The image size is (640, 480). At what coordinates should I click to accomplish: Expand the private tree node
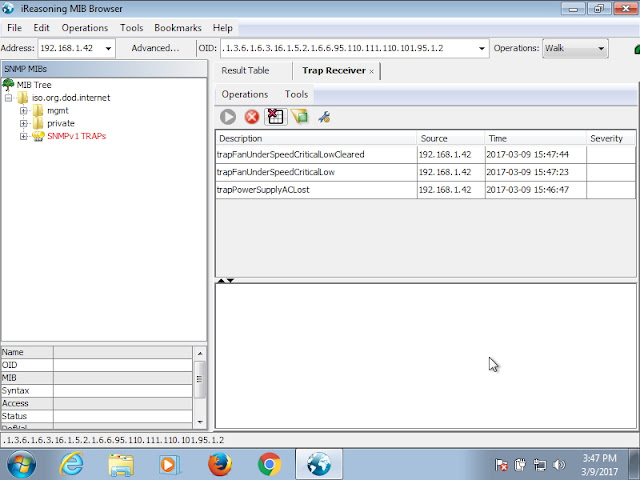pyautogui.click(x=23, y=123)
